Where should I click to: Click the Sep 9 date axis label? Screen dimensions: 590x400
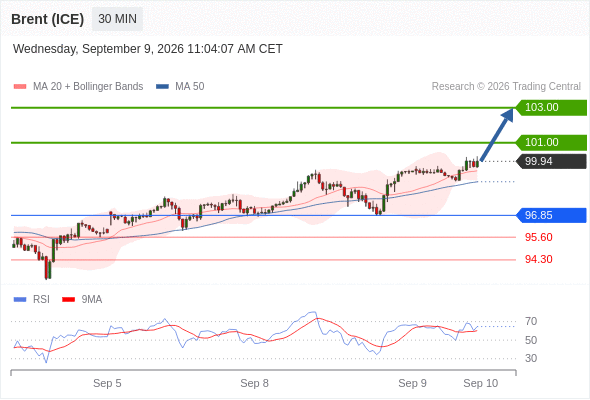pyautogui.click(x=412, y=383)
